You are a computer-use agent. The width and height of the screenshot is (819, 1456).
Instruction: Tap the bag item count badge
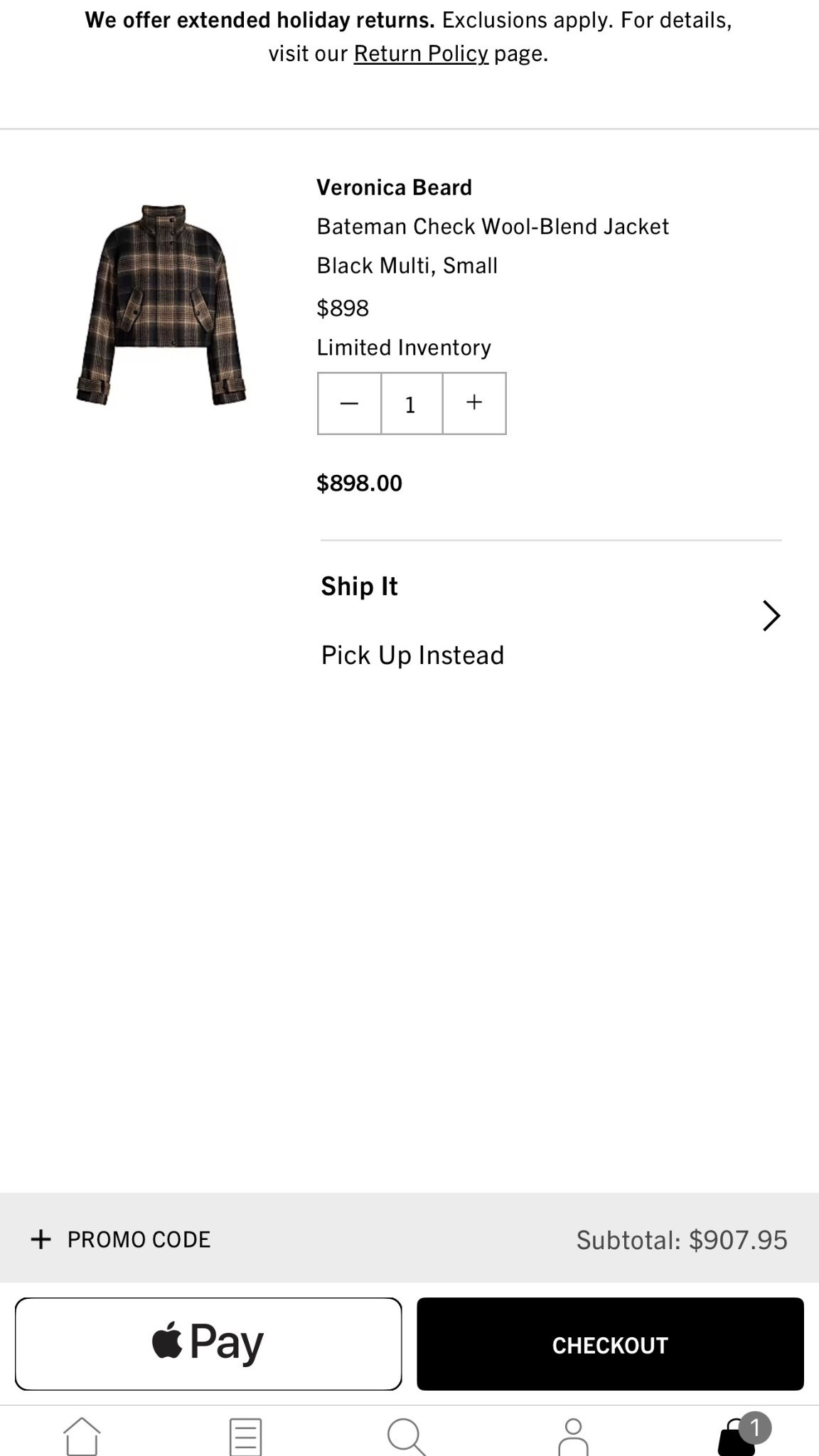755,1428
